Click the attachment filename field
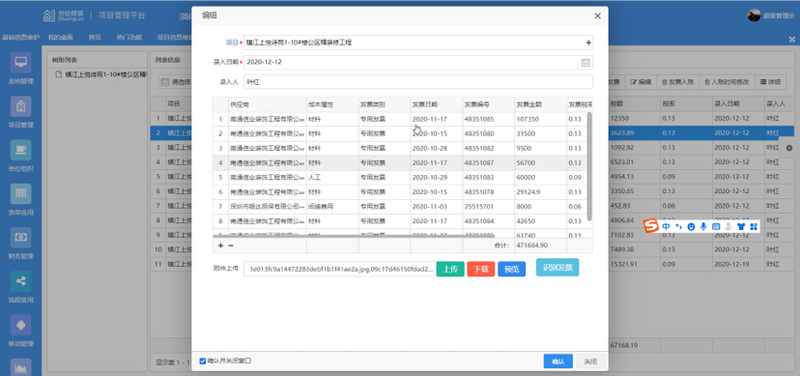Image resolution: width=800 pixels, height=376 pixels. click(x=339, y=269)
